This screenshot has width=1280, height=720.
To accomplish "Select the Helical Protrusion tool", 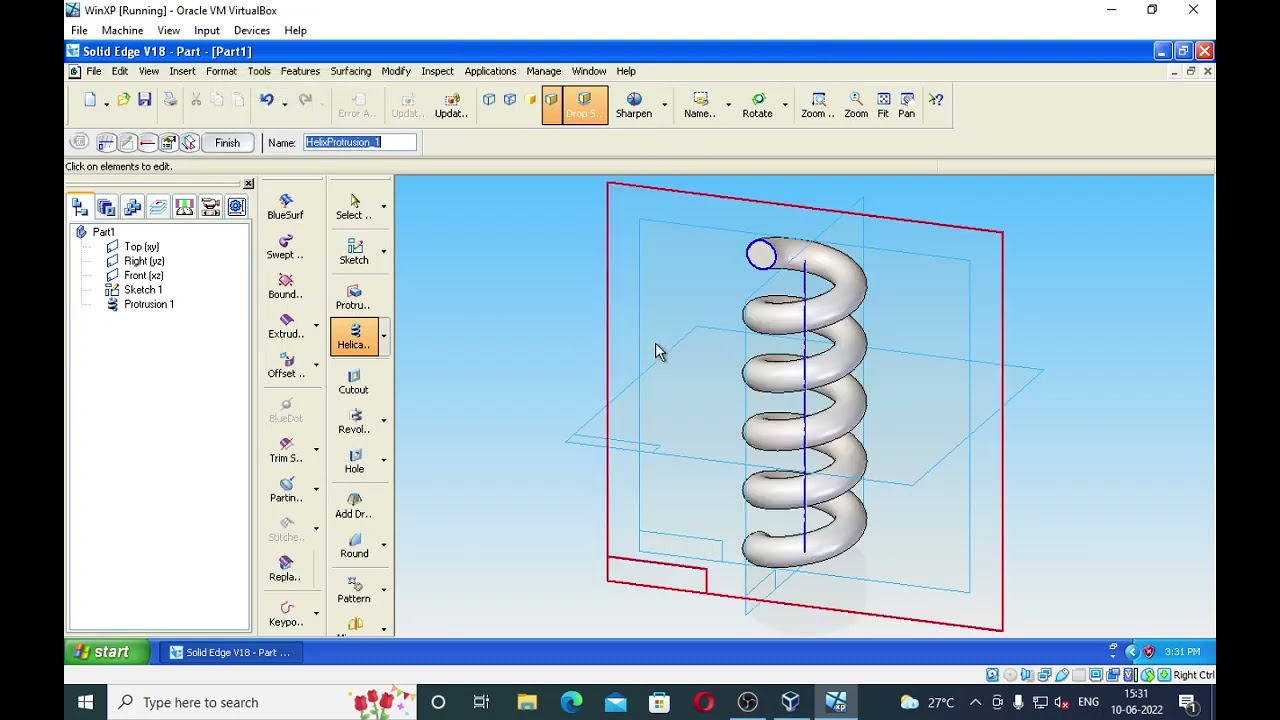I will pos(354,336).
